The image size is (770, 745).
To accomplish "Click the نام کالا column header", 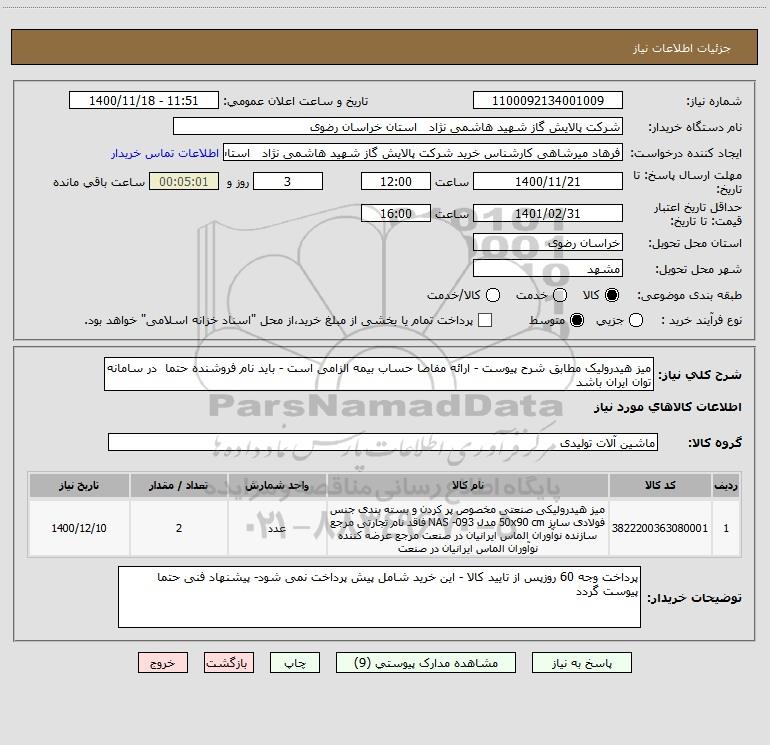I will point(468,485).
